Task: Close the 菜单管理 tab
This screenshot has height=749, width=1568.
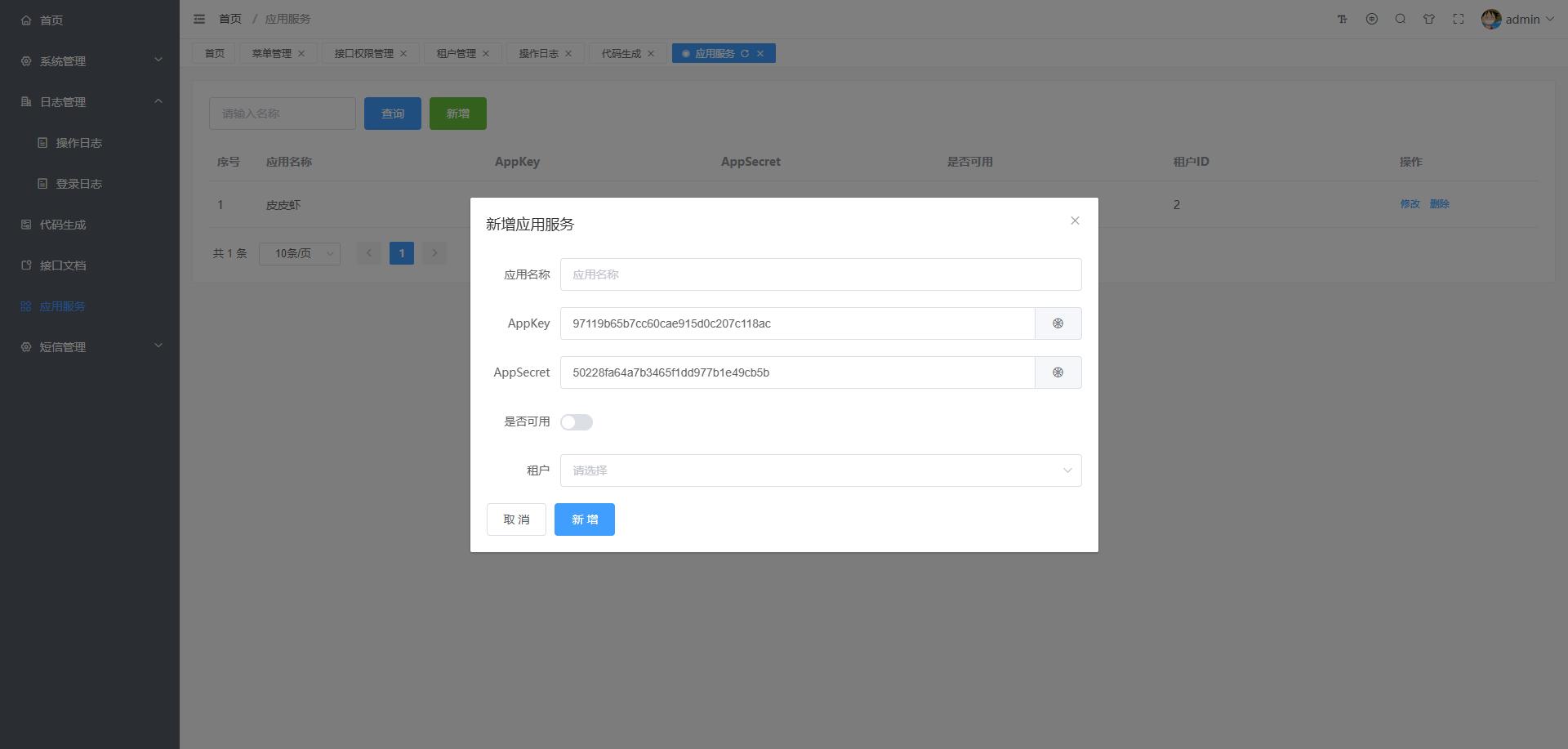Action: (301, 54)
